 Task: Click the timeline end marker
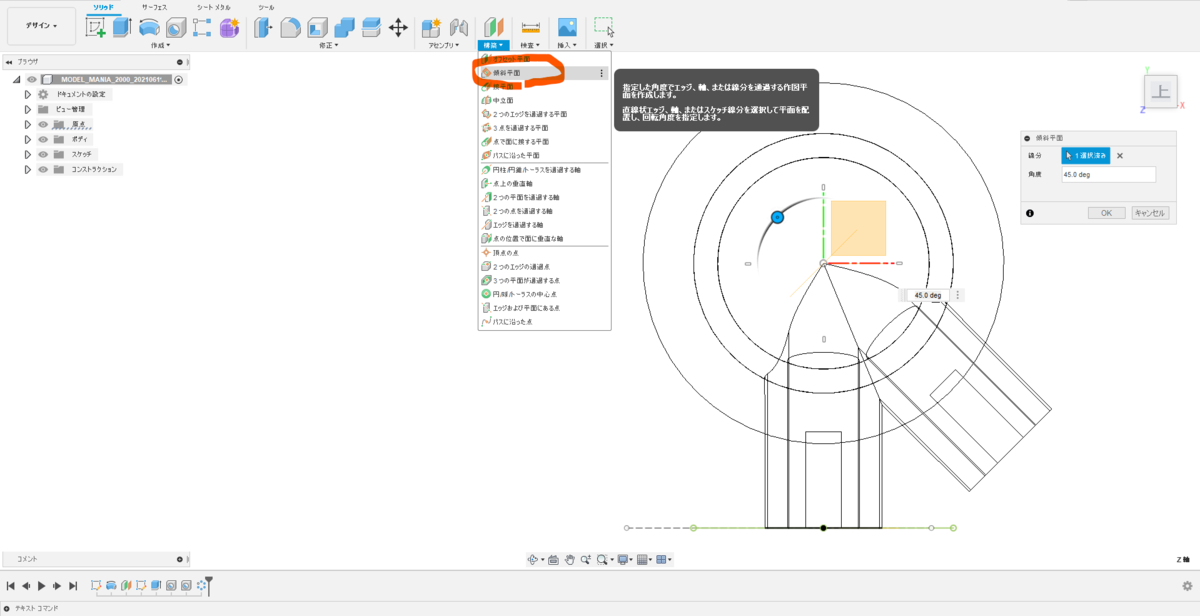[209, 586]
